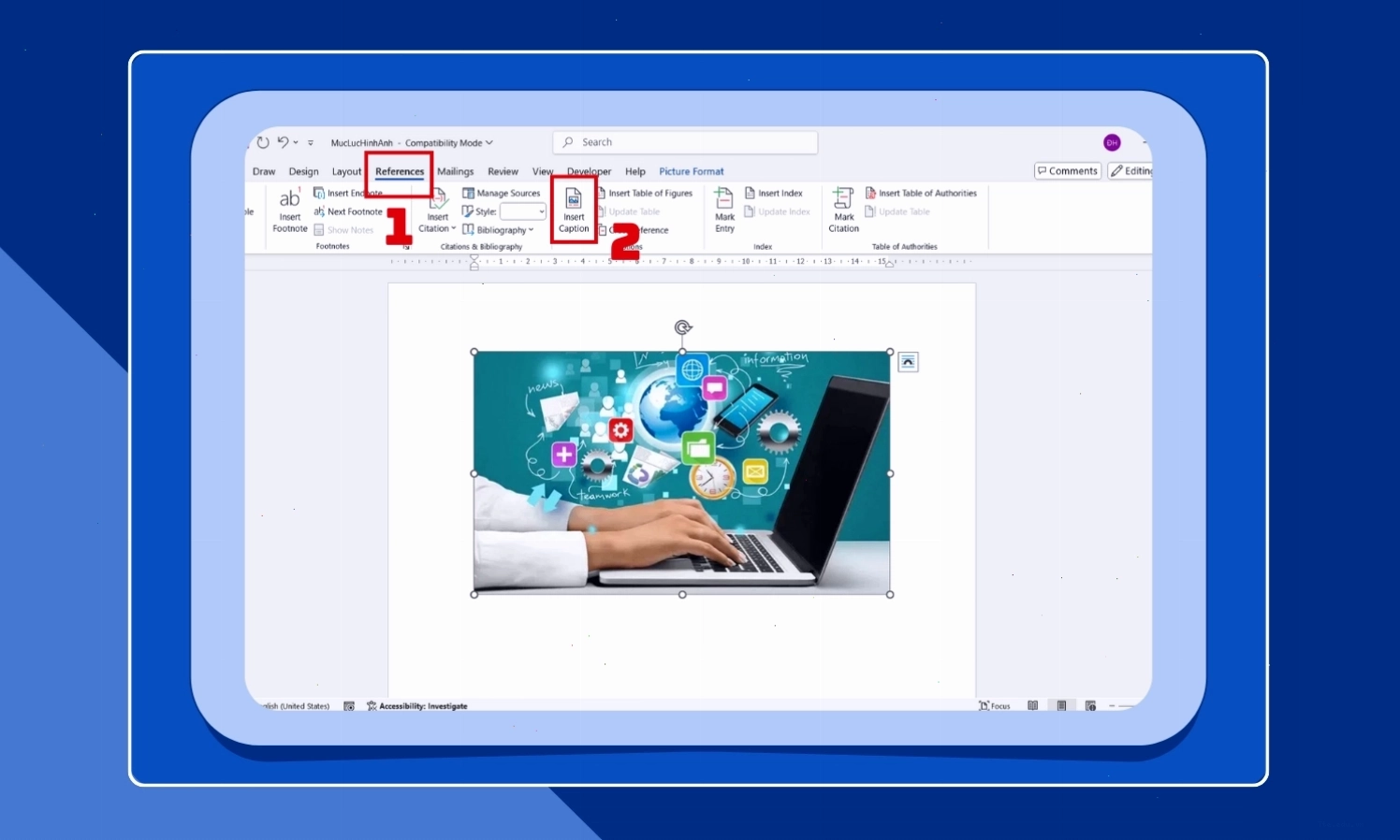Click inside the Search box
The image size is (1400, 840).
[685, 142]
